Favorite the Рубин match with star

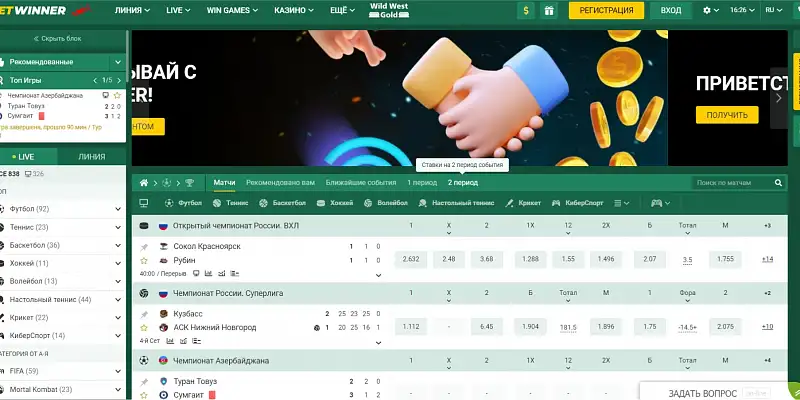(144, 260)
